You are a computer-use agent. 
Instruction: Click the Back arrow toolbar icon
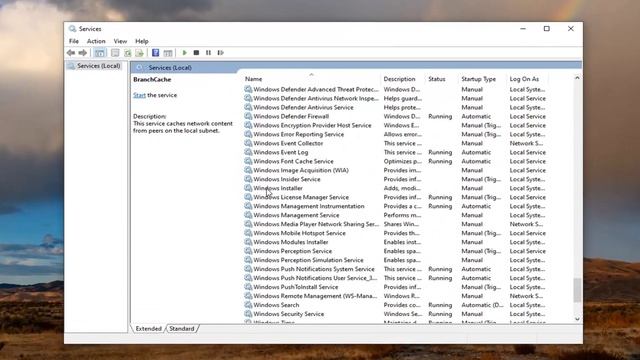point(71,53)
